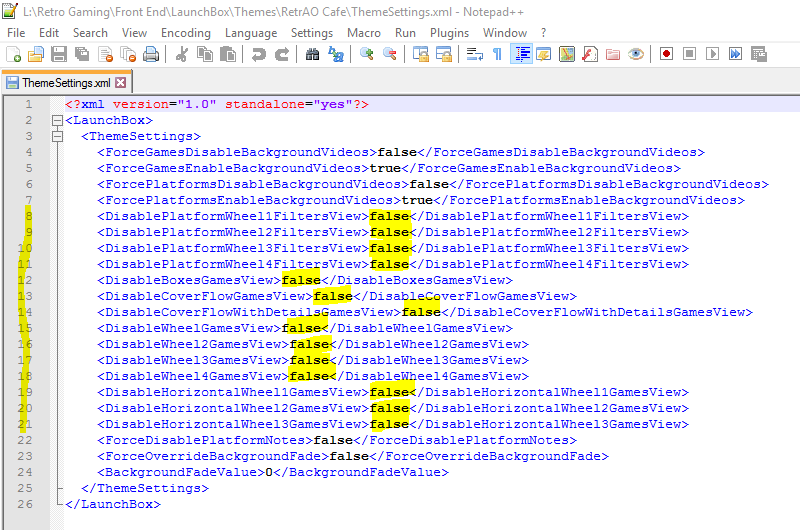Click the Copy toolbar icon
Screen dimensions: 800x530
tap(205, 54)
